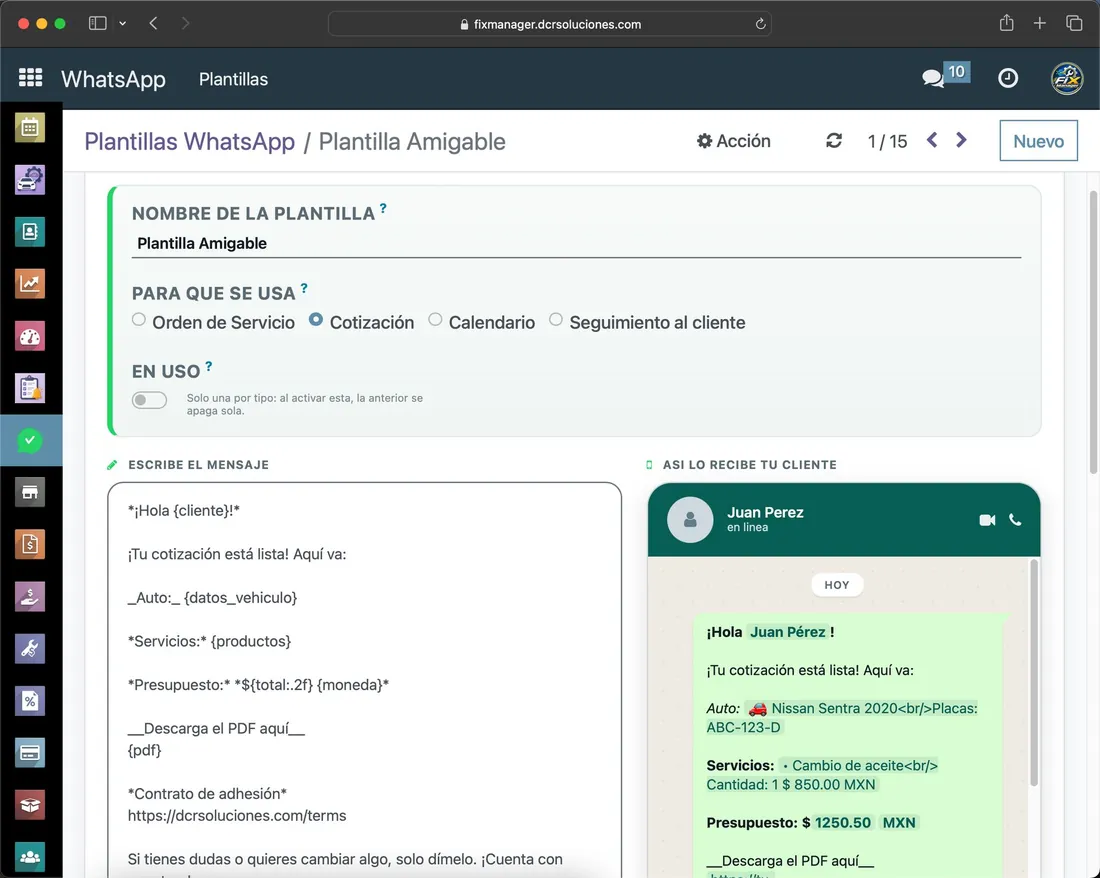
Task: Click the 'Juan Perez' chat header name
Action: click(x=765, y=512)
